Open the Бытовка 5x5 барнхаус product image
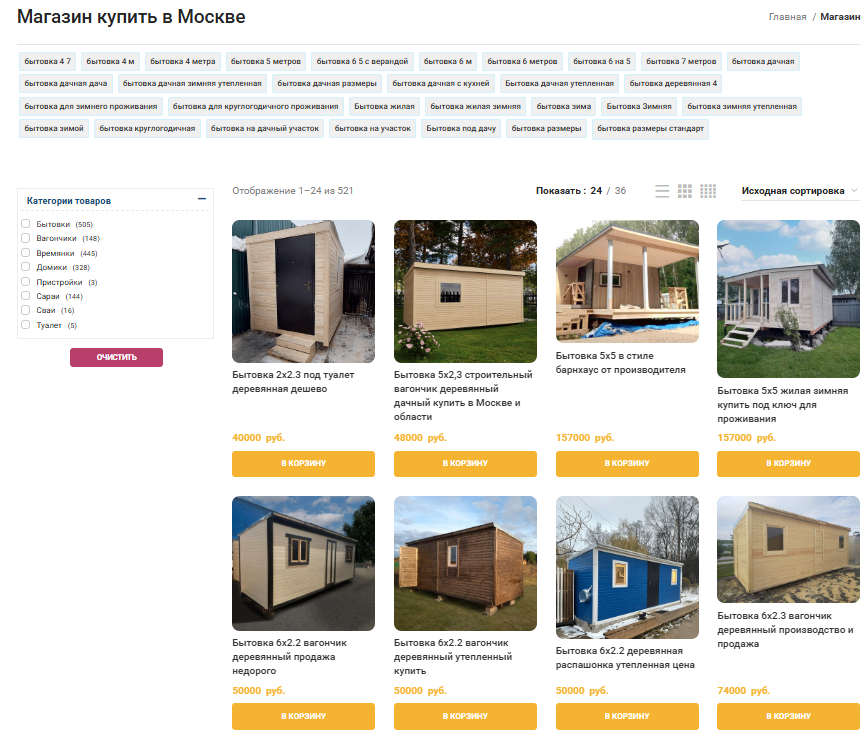866x740 pixels. pos(627,282)
